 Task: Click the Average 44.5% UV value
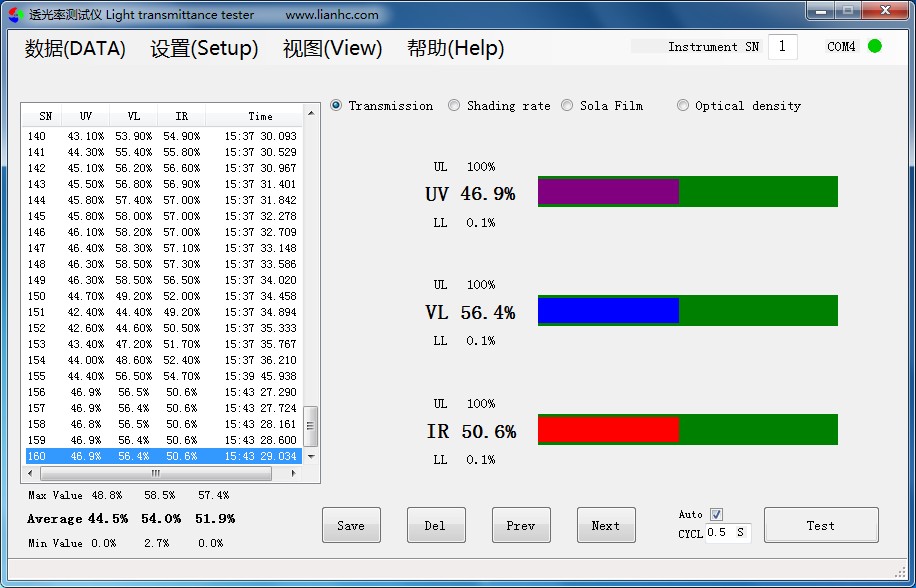coord(108,519)
